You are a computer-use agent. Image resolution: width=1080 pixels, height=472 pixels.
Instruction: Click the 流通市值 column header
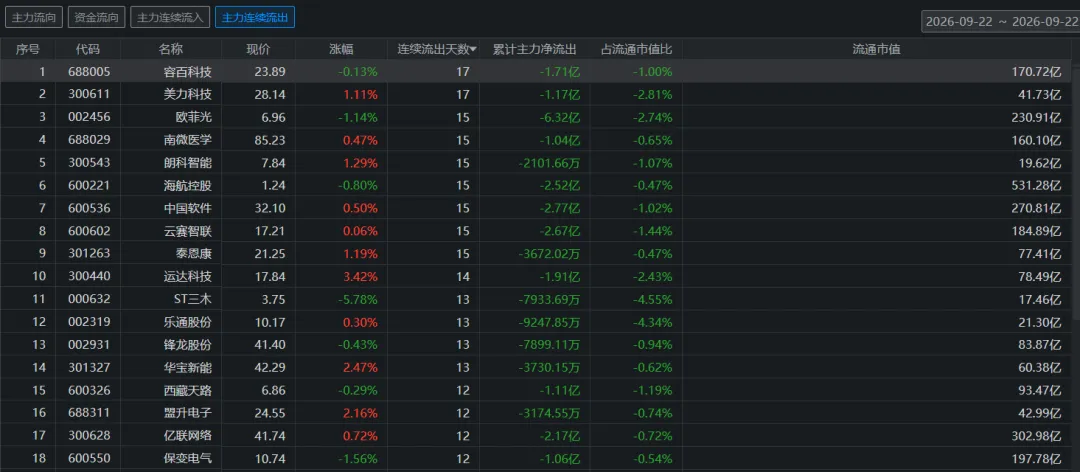(876, 50)
